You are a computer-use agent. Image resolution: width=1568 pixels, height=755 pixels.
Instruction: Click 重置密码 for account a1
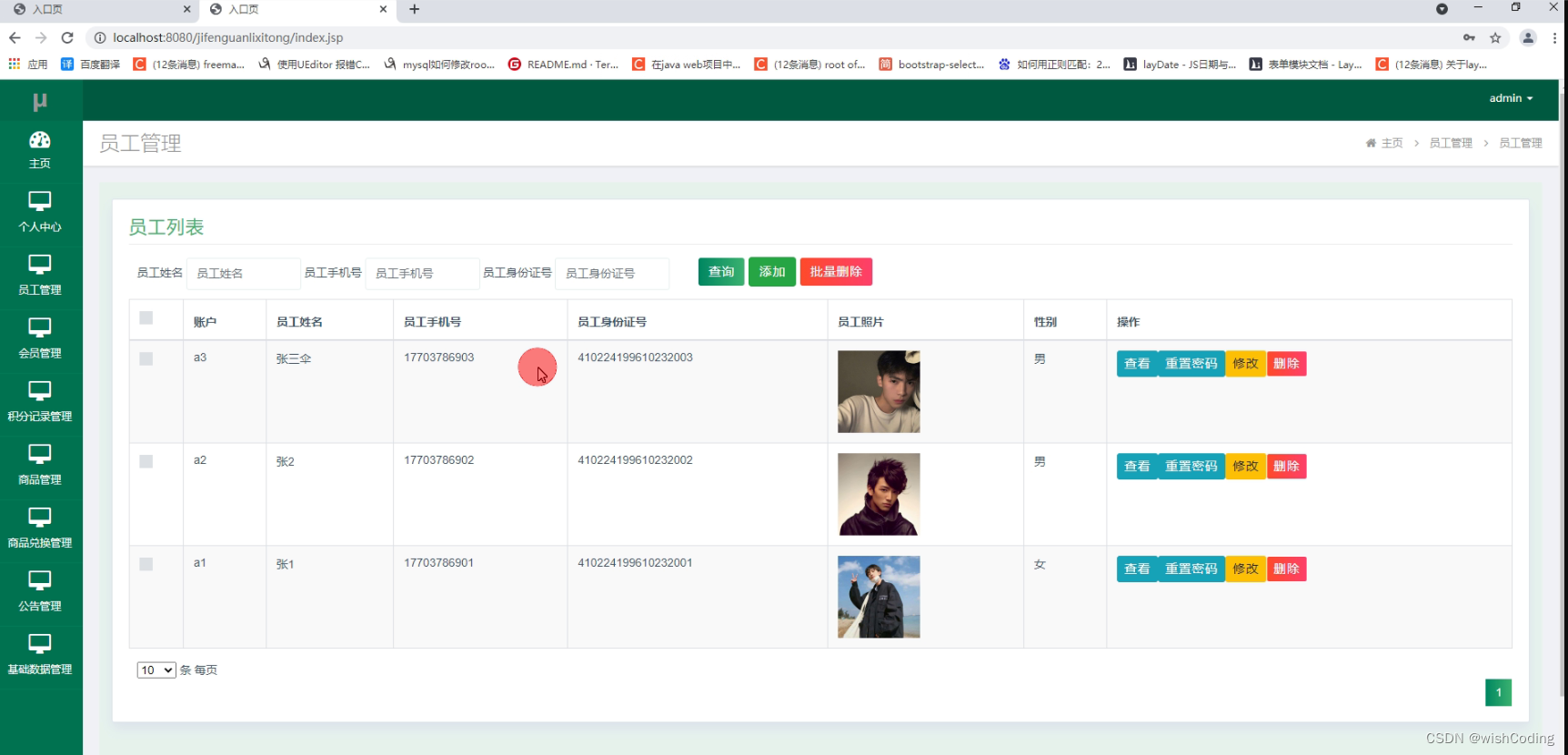point(1191,569)
